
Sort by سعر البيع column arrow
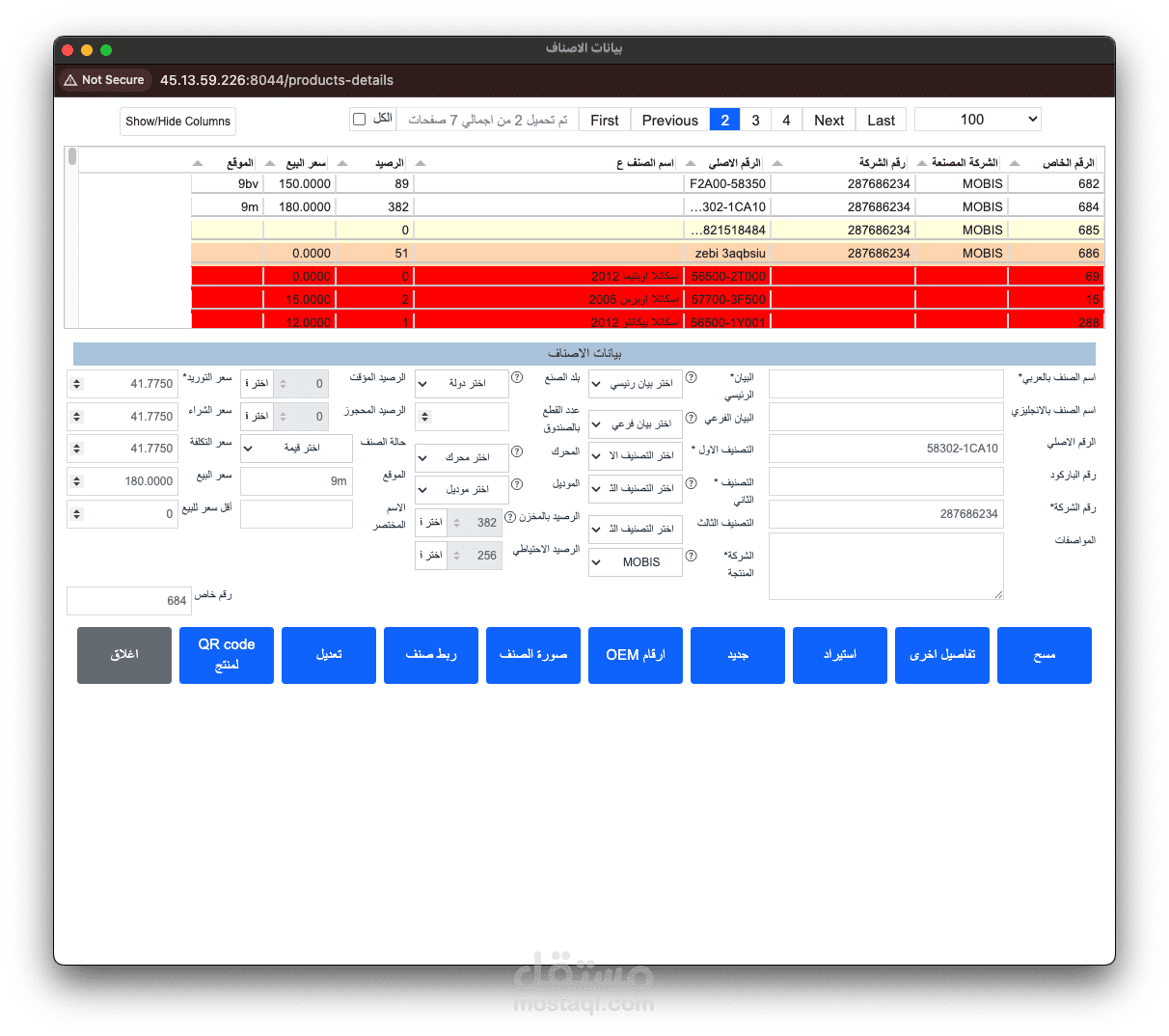270,163
